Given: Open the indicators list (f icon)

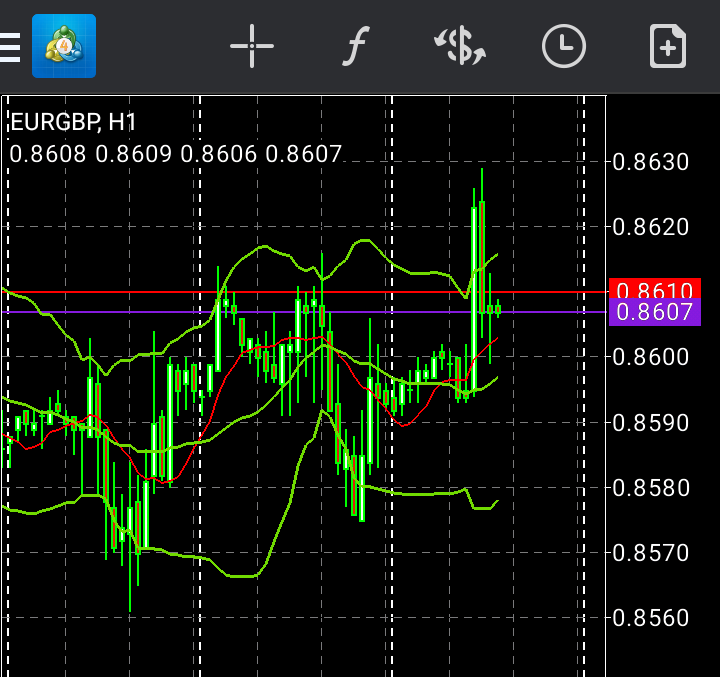Looking at the screenshot, I should click(355, 47).
